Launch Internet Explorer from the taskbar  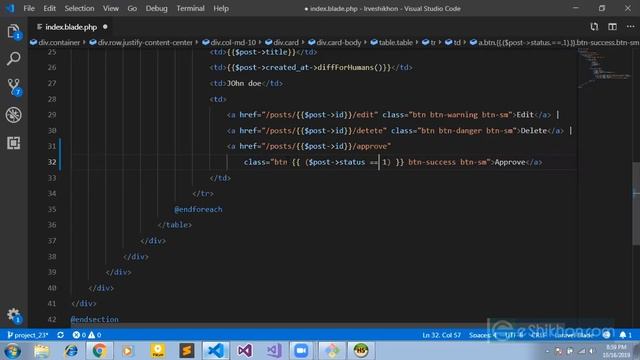(71, 351)
